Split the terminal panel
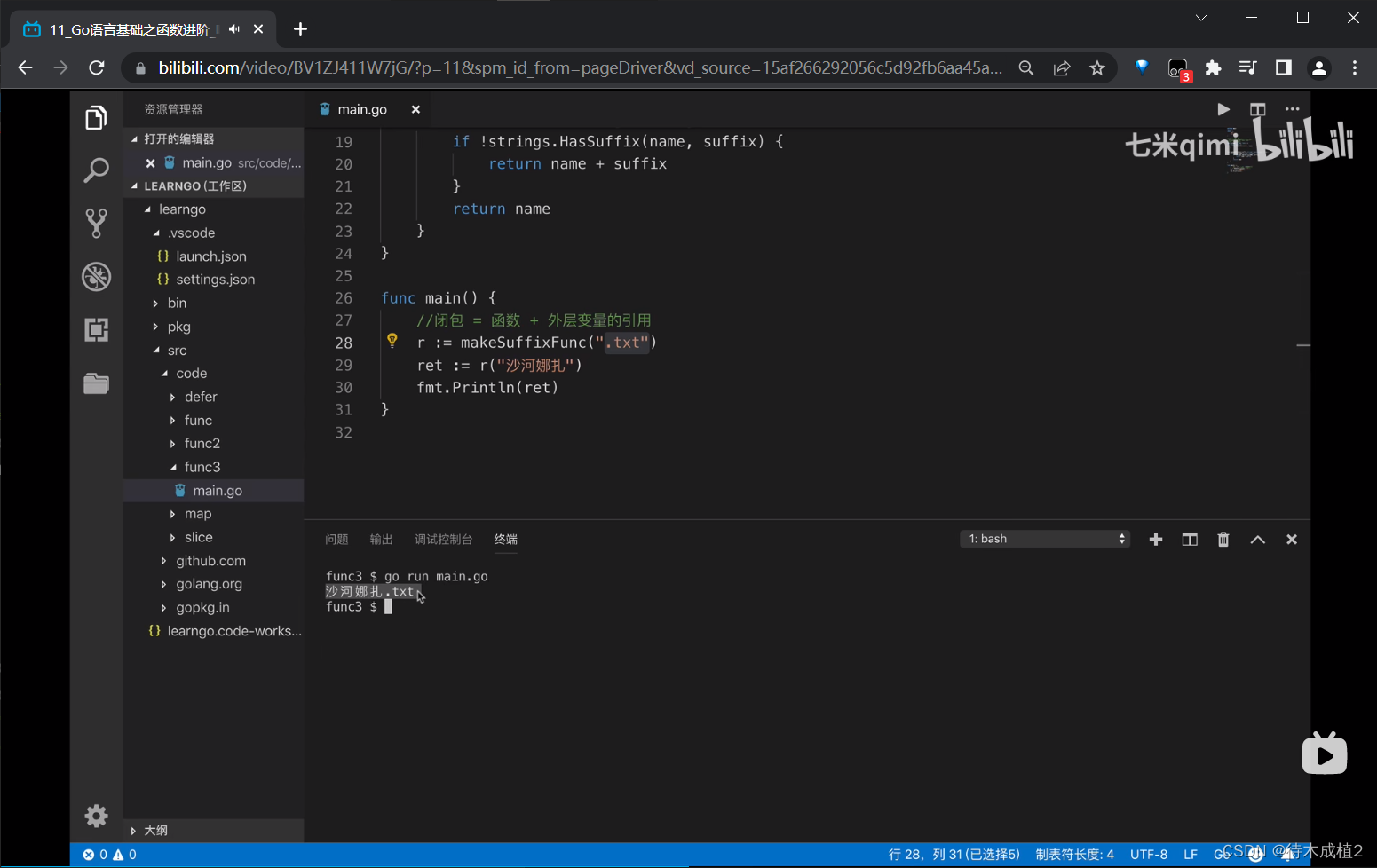Screen dimensions: 1377x868 click(1190, 540)
